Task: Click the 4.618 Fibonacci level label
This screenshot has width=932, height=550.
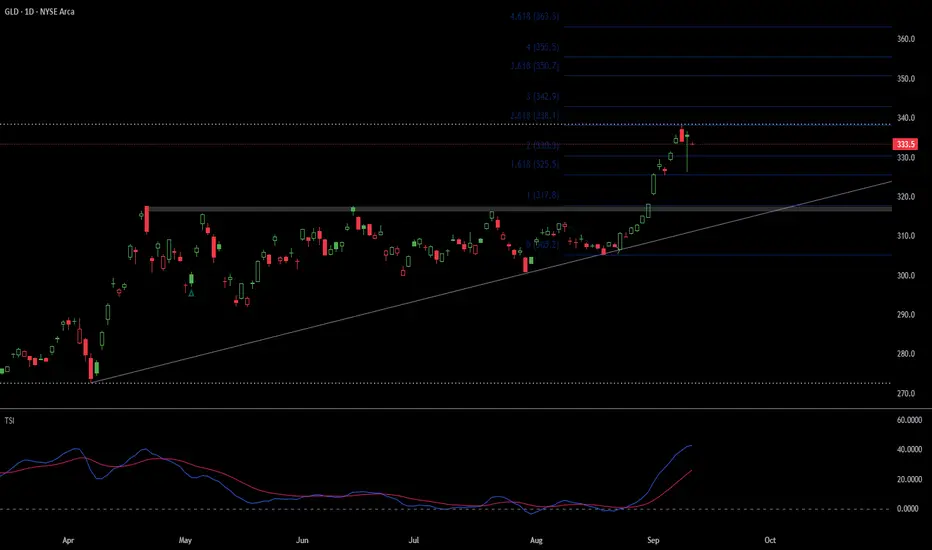Action: 534,17
